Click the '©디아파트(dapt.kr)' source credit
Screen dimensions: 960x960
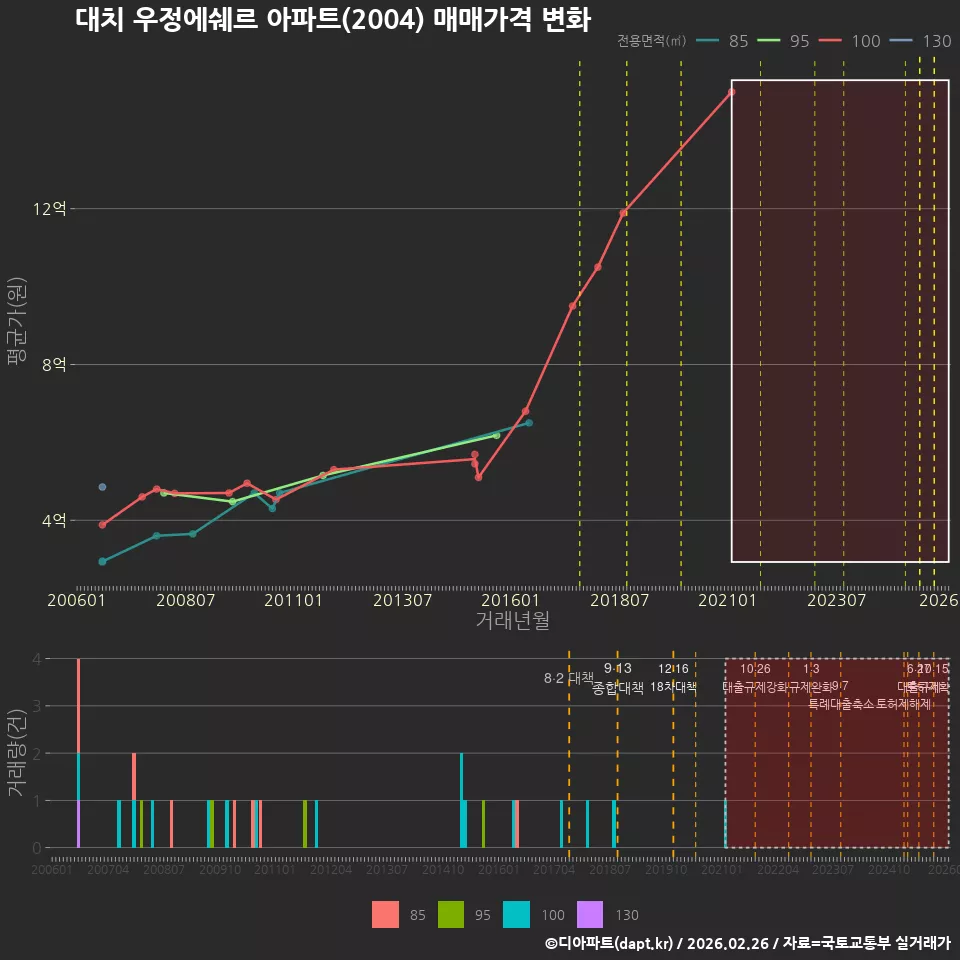(x=608, y=943)
